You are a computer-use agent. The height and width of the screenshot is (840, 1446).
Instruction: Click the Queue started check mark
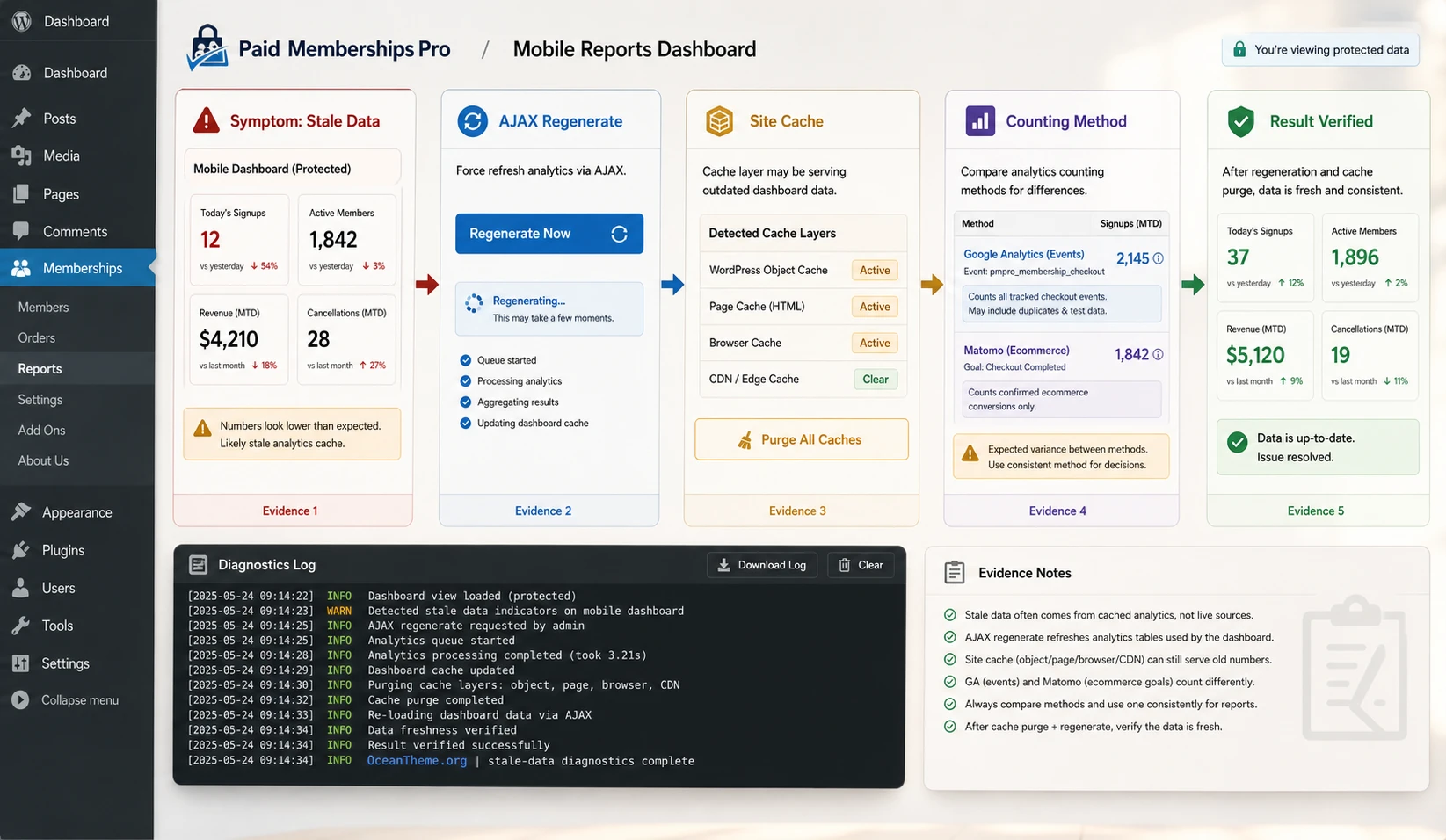(466, 360)
